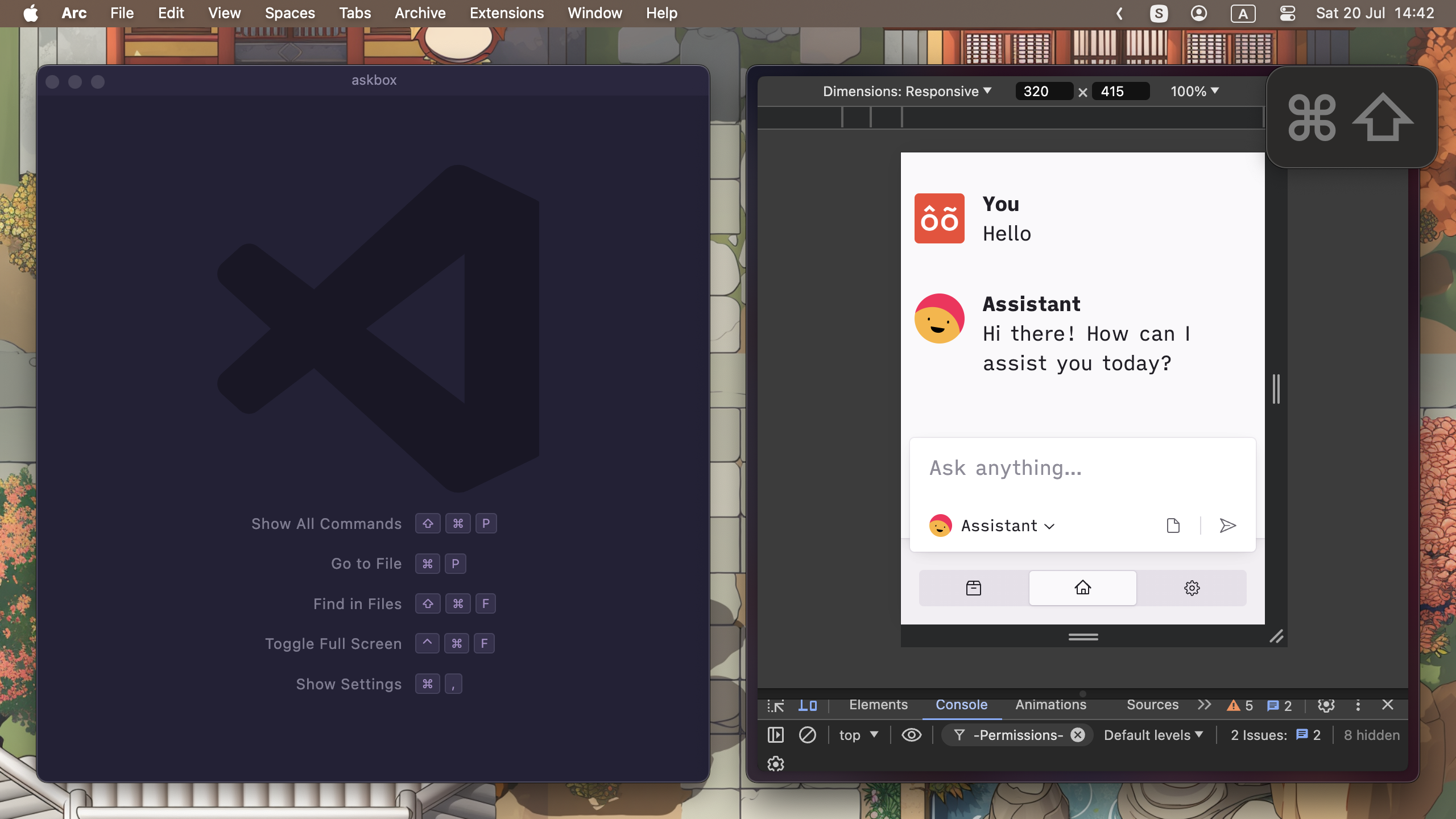The image size is (1456, 819).
Task: Click the inspect element picker icon
Action: click(776, 705)
